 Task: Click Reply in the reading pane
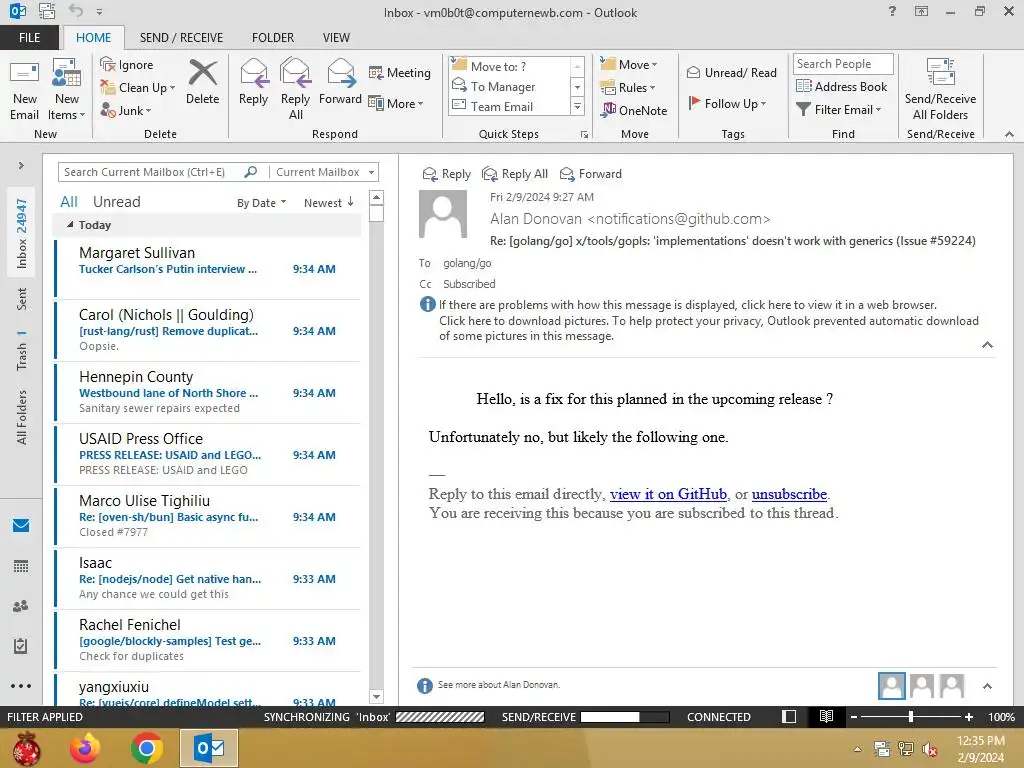(x=447, y=174)
